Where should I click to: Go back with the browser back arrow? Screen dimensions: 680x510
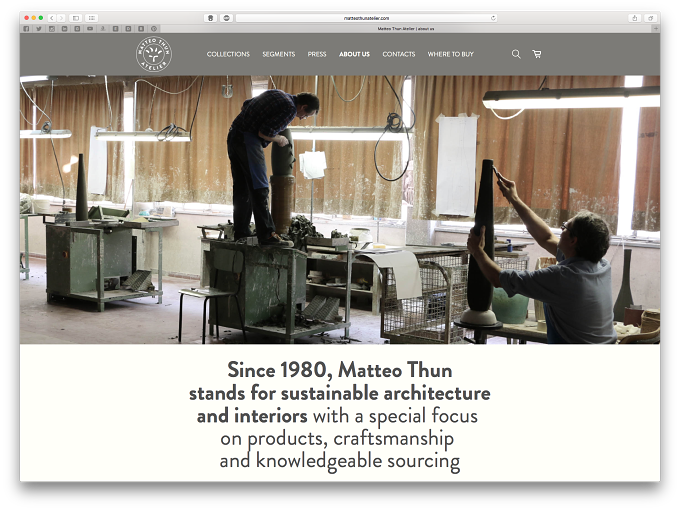point(52,18)
